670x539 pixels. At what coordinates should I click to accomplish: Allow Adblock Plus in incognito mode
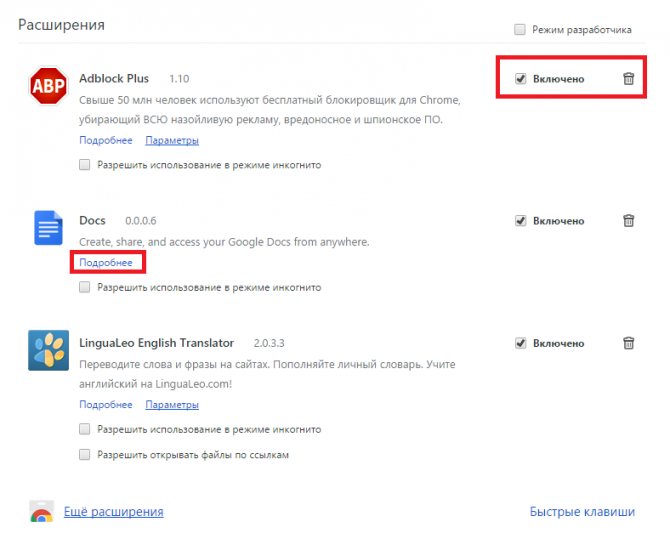(x=85, y=165)
